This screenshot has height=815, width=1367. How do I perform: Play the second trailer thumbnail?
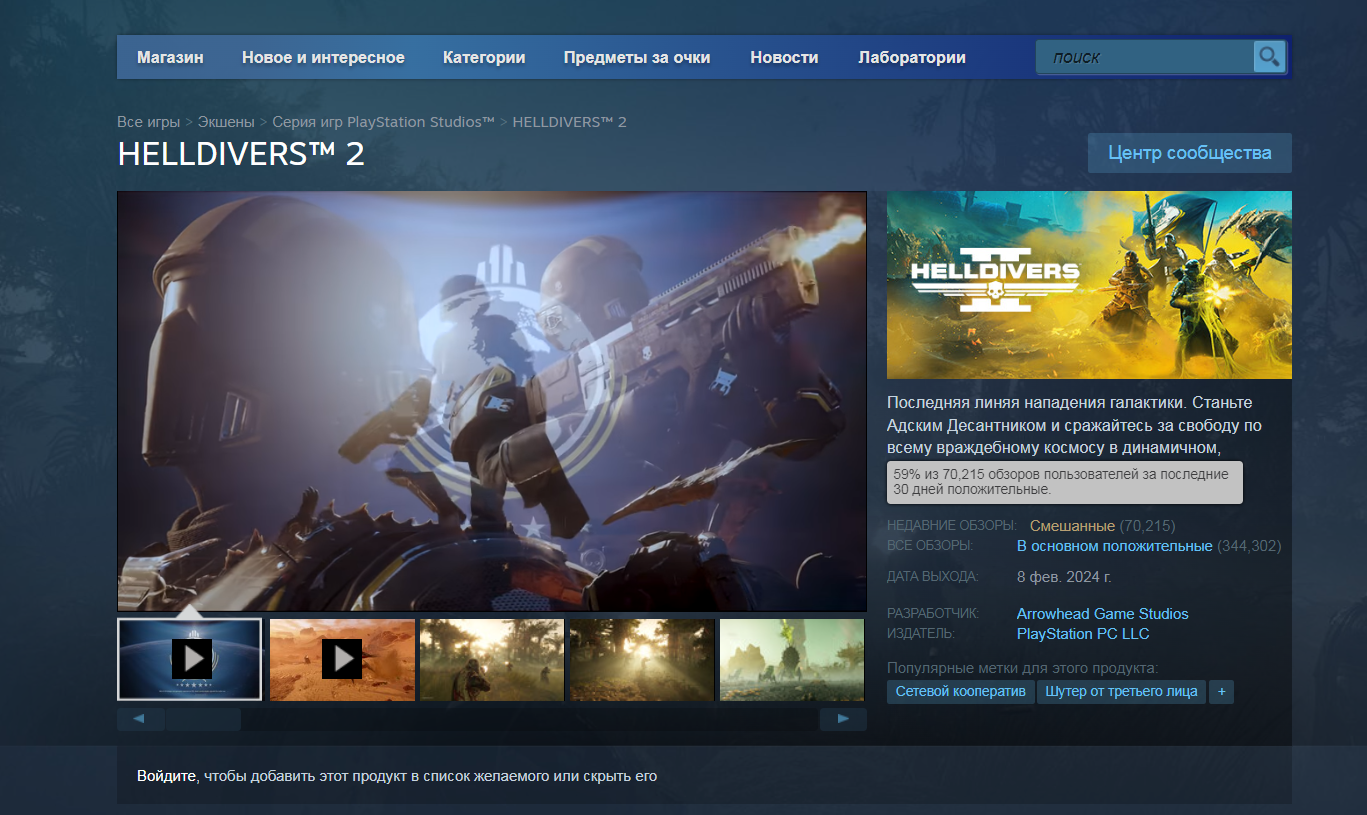click(x=342, y=658)
